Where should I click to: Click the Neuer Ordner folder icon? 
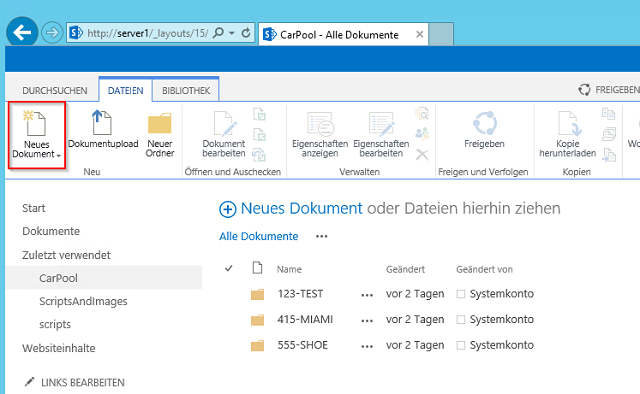(x=160, y=123)
